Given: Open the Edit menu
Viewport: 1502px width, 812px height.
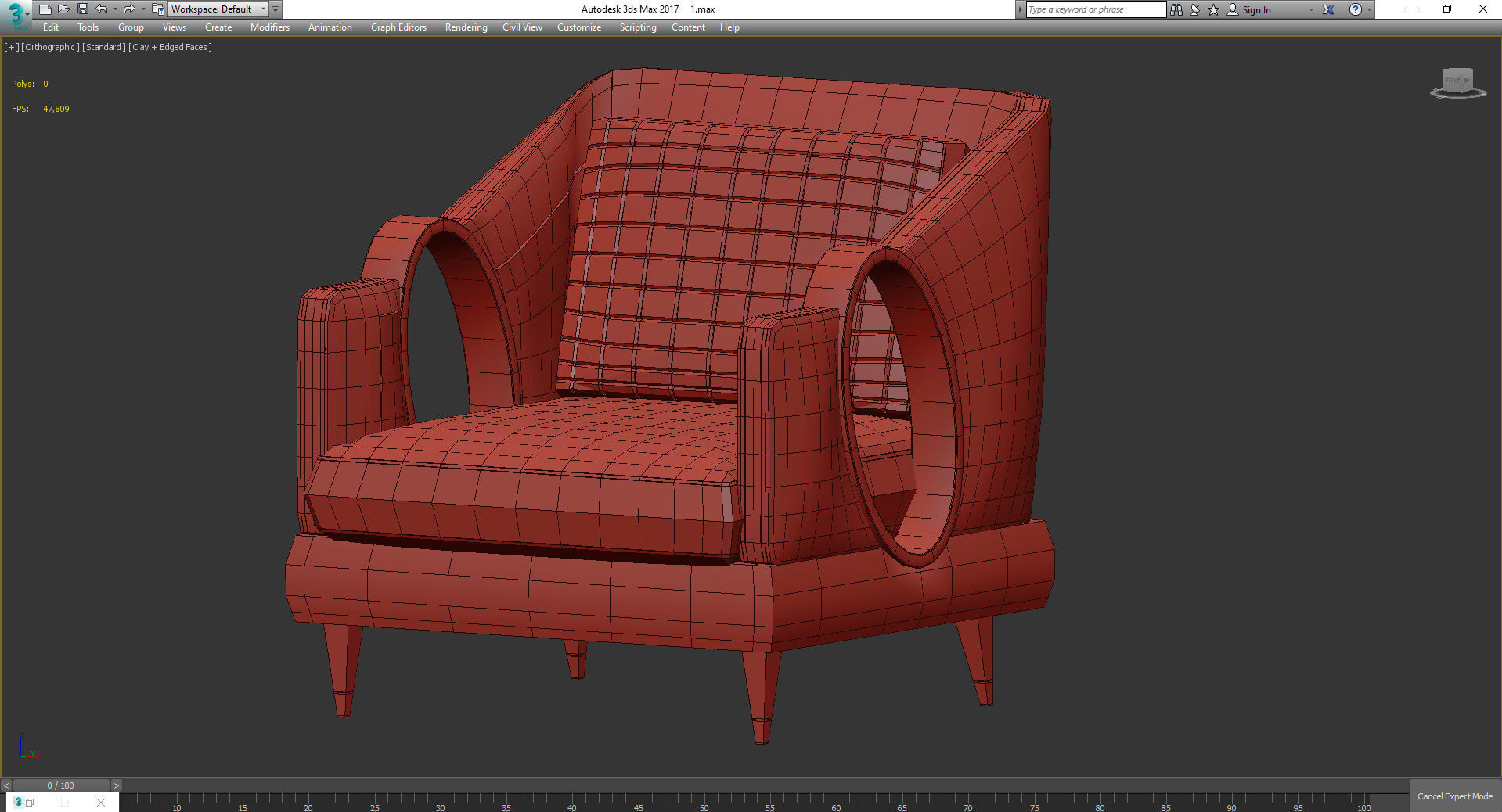Looking at the screenshot, I should [x=51, y=27].
